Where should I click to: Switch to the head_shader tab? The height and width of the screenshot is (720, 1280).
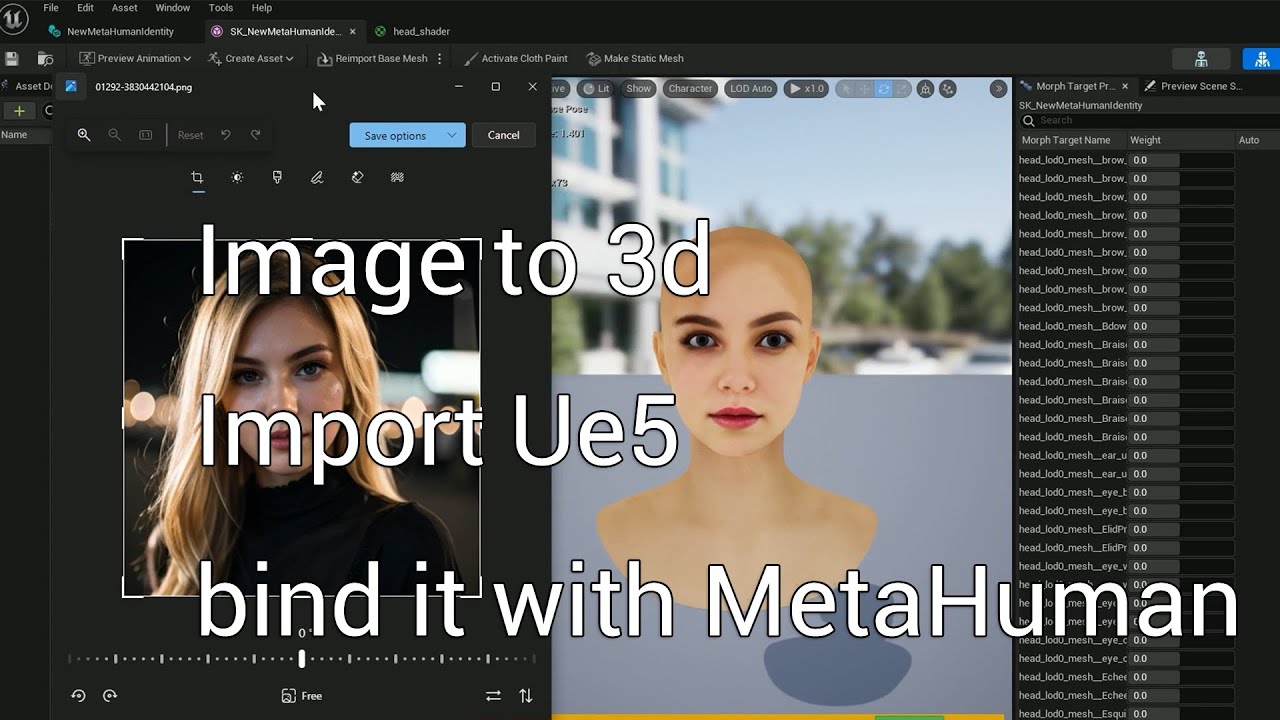[412, 32]
